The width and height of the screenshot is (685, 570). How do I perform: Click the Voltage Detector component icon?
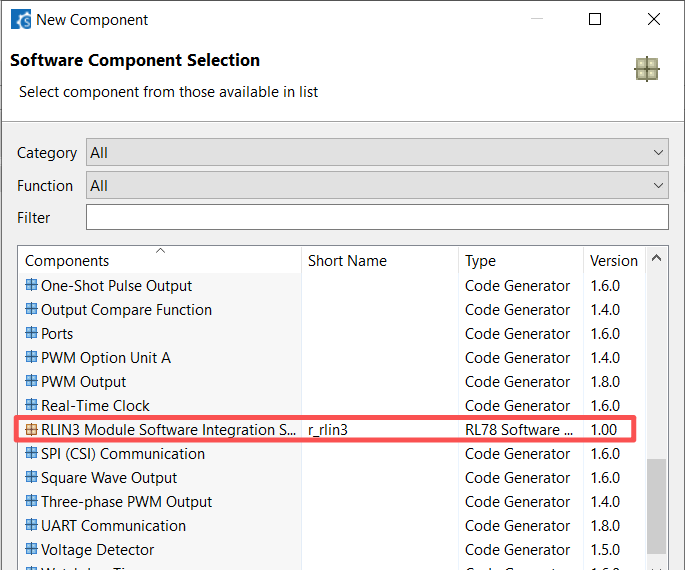(31, 550)
